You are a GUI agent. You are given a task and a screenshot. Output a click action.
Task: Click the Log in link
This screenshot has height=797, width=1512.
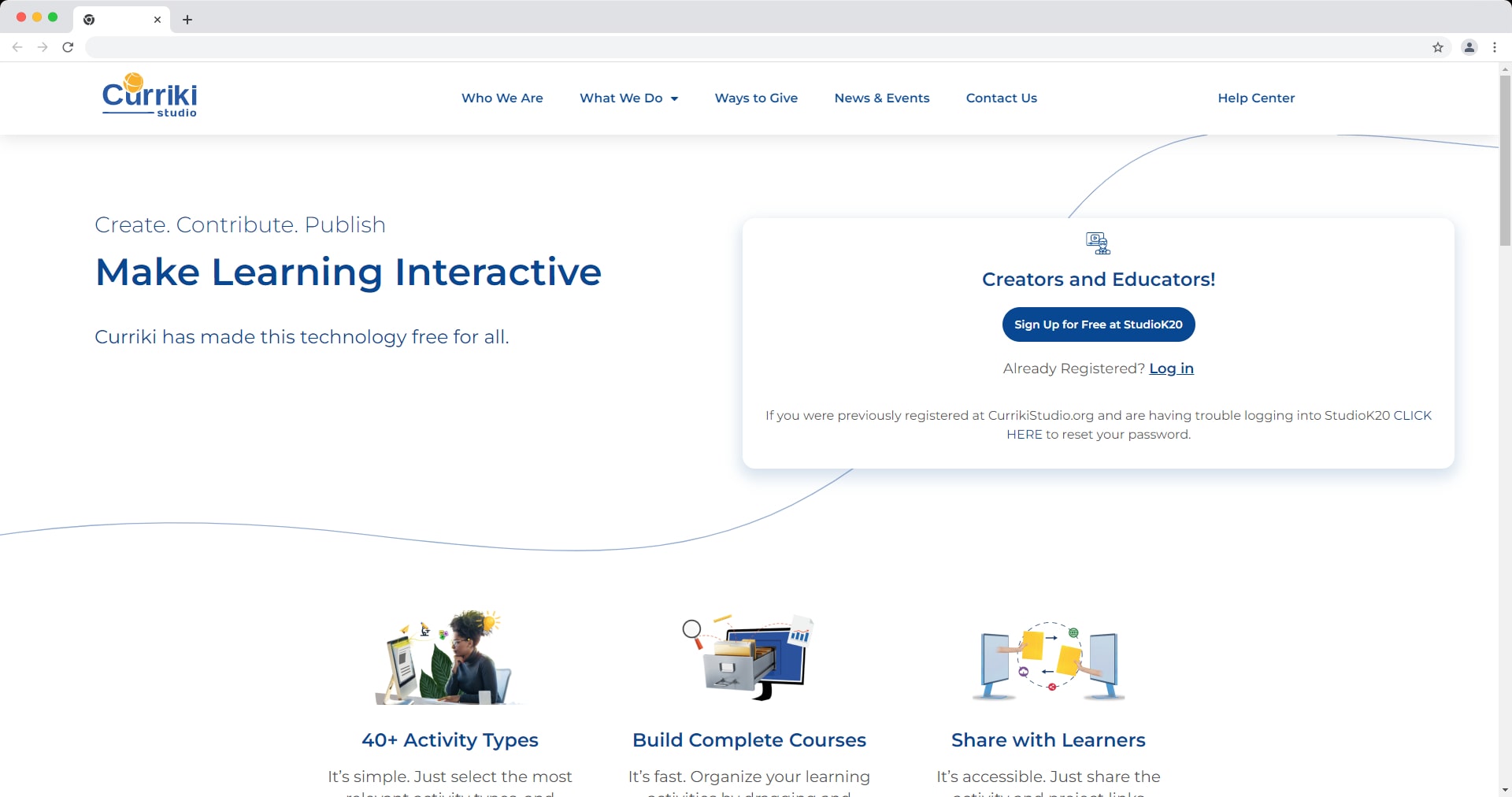pos(1171,368)
